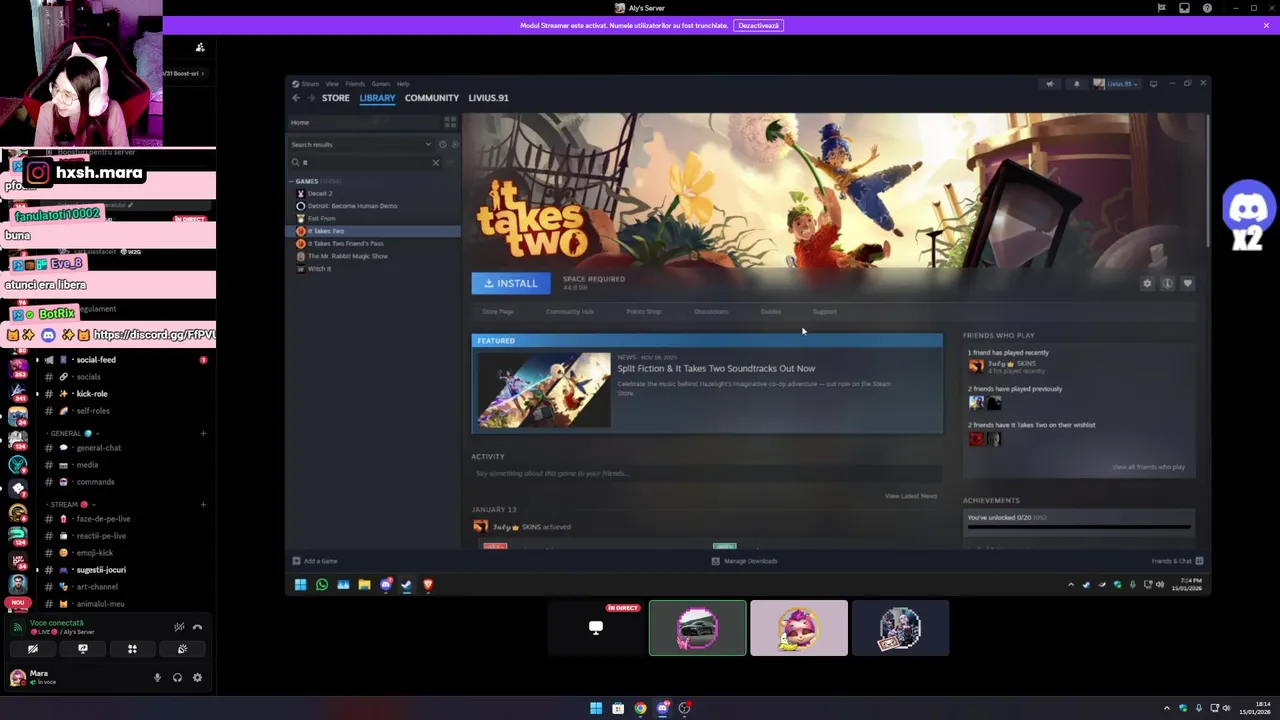Open the COMMUNITY tab in Steam
The height and width of the screenshot is (720, 1280).
pos(432,98)
